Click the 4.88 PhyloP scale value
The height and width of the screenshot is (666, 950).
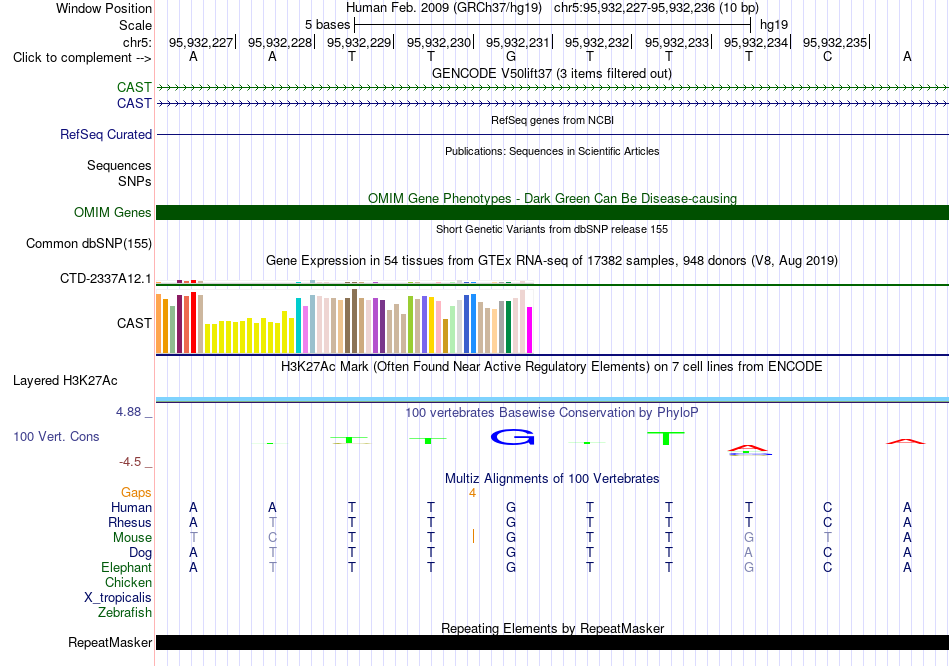coord(128,412)
